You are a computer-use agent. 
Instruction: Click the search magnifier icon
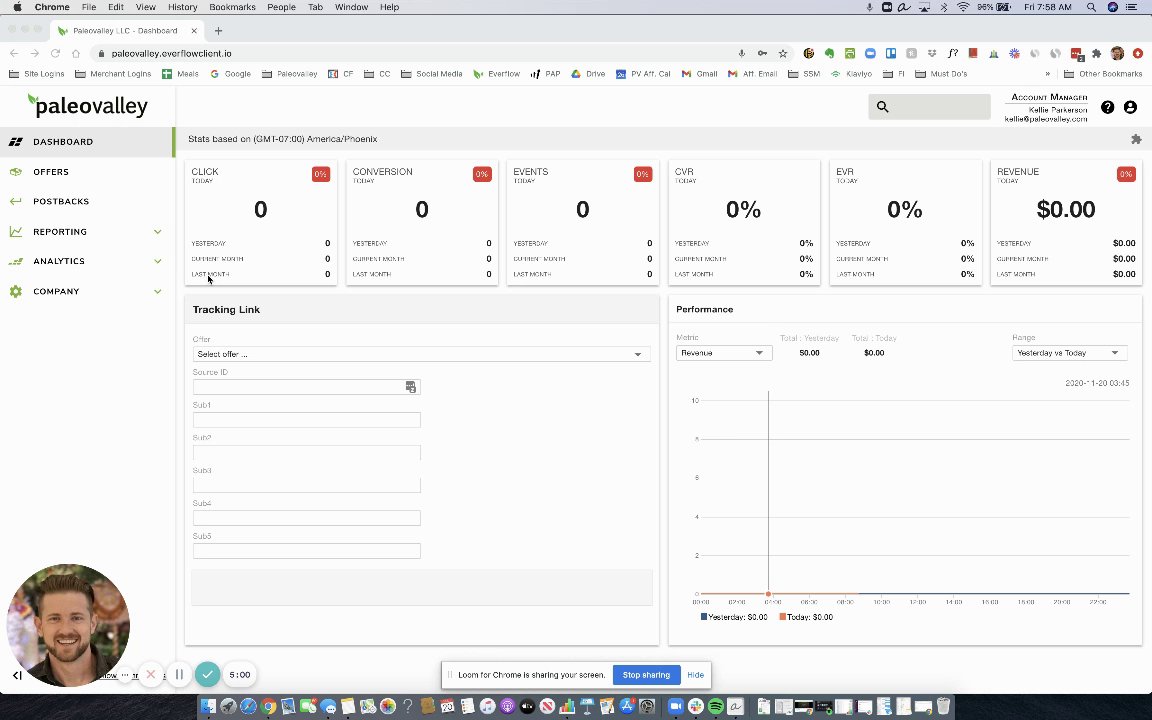pyautogui.click(x=882, y=107)
